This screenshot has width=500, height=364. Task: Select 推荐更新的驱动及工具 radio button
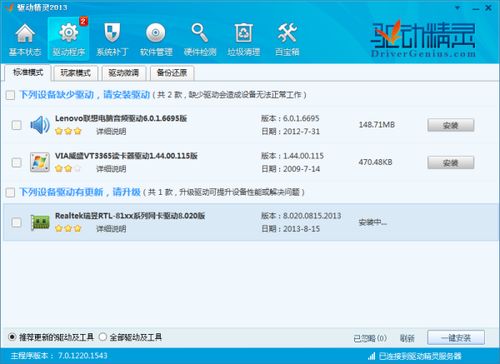tap(12, 337)
